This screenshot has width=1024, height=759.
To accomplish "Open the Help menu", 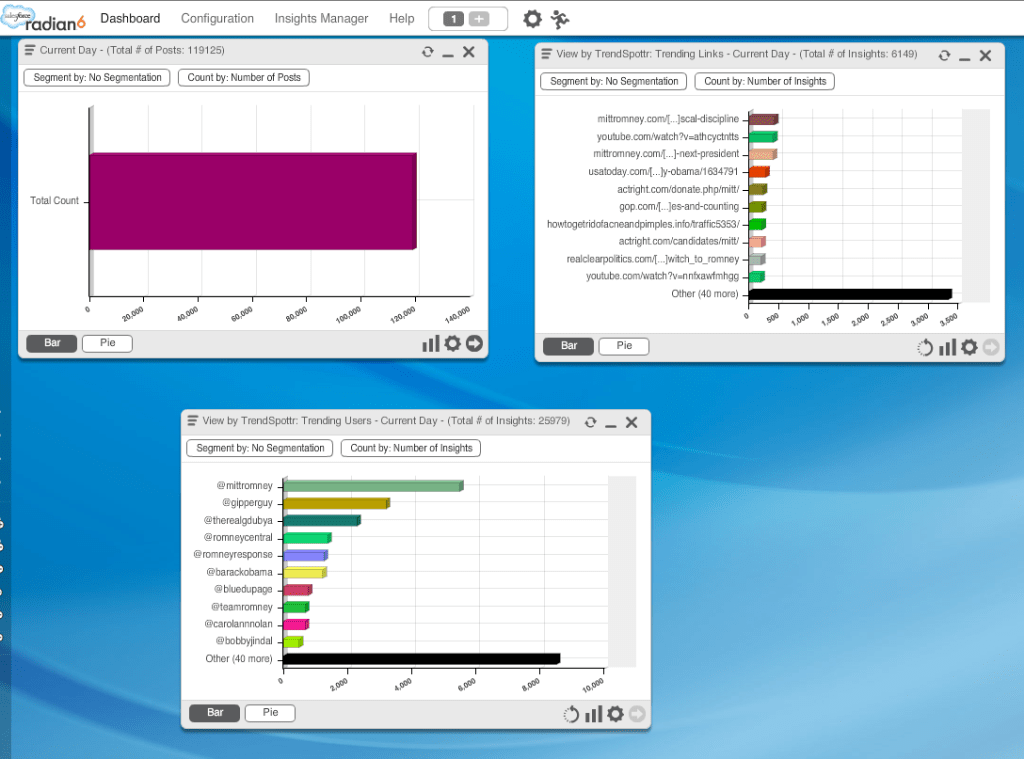I will click(402, 18).
